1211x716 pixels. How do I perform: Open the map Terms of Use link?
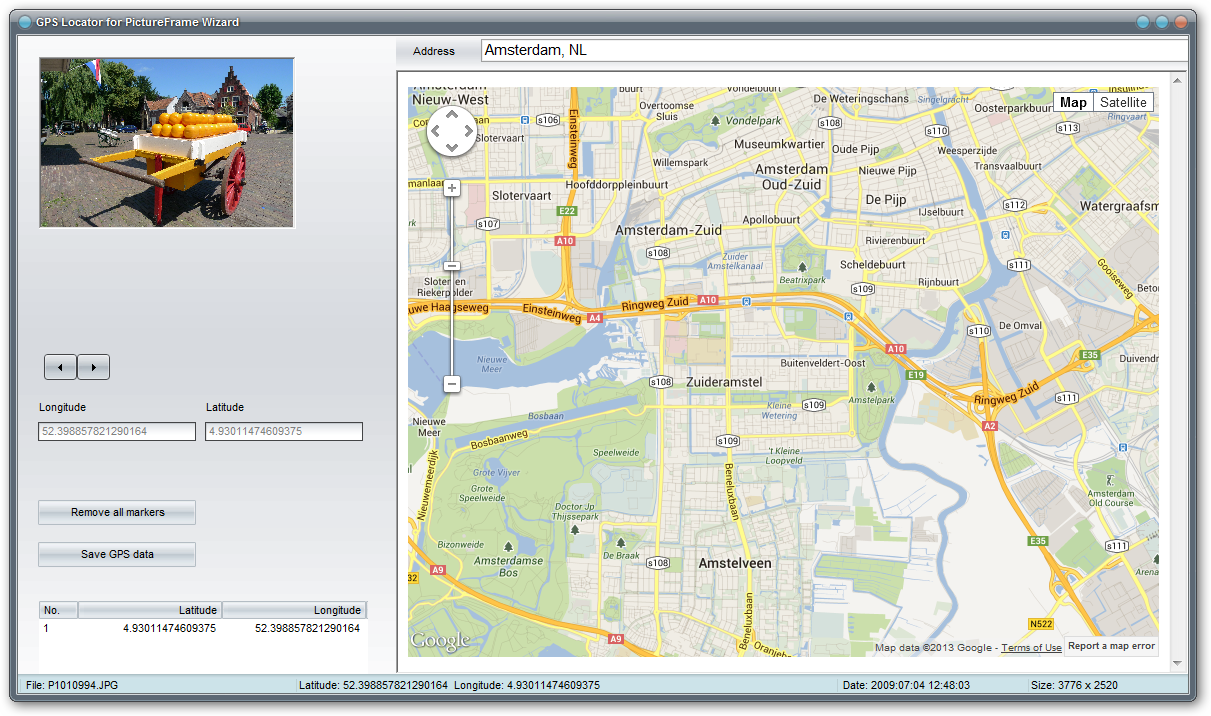(x=1031, y=648)
